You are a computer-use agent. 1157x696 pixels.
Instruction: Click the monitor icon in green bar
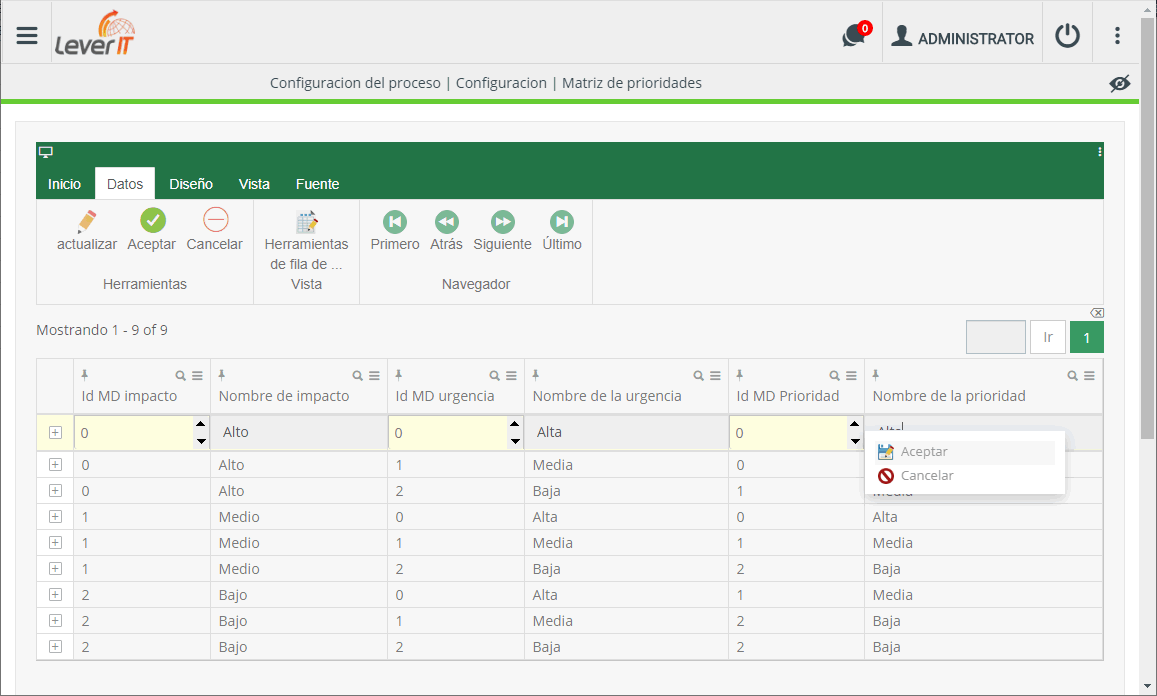coord(46,152)
